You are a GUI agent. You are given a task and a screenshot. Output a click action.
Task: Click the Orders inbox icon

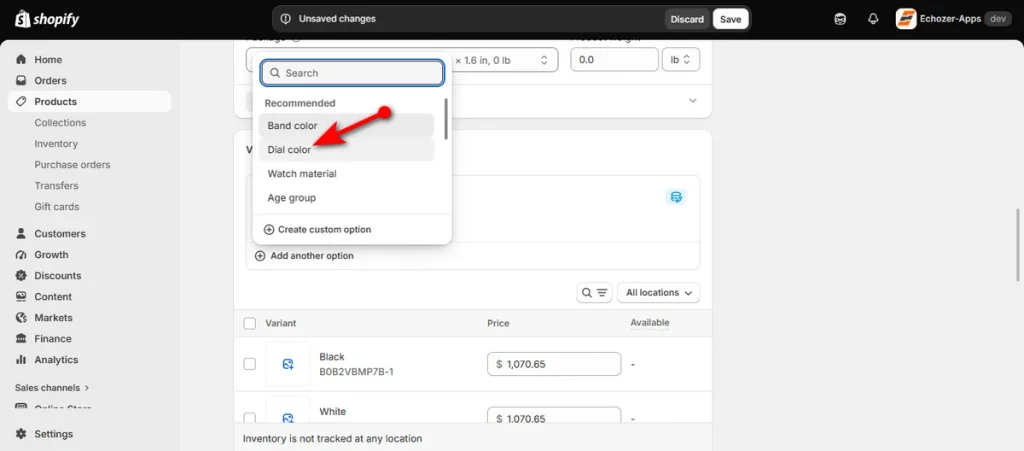(22, 80)
